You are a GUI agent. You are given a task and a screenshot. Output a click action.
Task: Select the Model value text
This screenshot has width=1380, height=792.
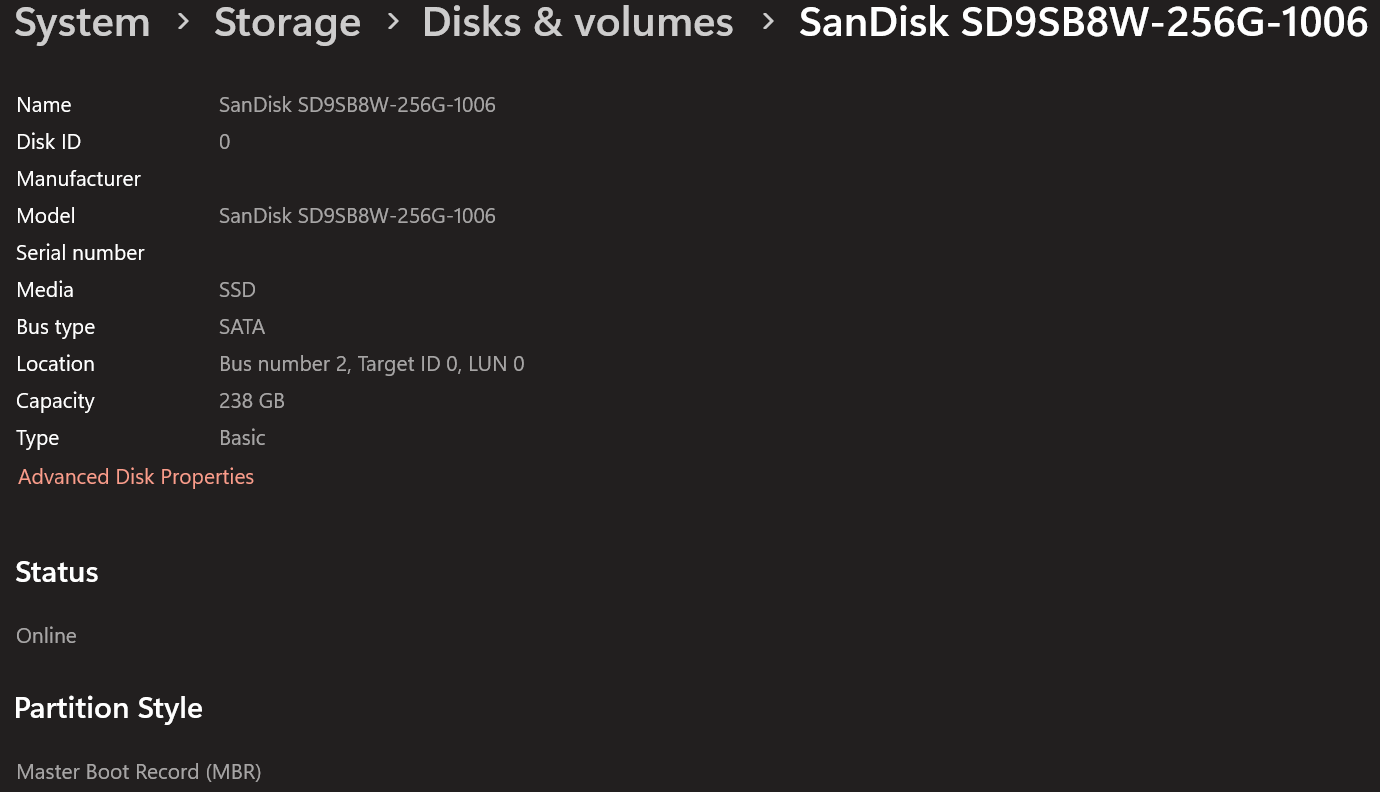(x=357, y=216)
